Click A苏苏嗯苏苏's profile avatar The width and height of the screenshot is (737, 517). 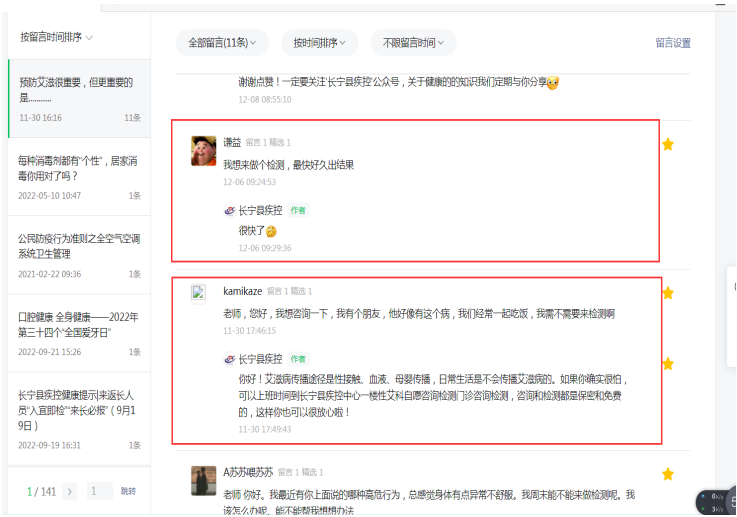coord(204,480)
